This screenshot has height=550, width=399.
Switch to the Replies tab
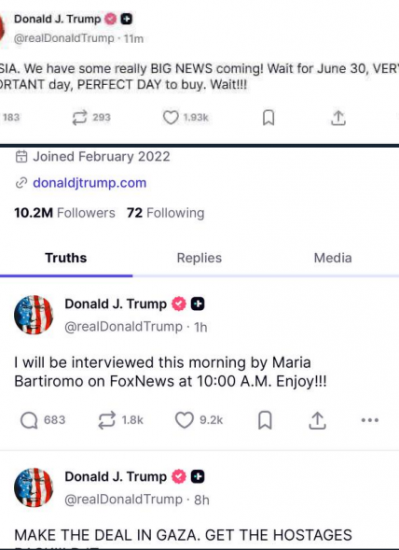(199, 258)
